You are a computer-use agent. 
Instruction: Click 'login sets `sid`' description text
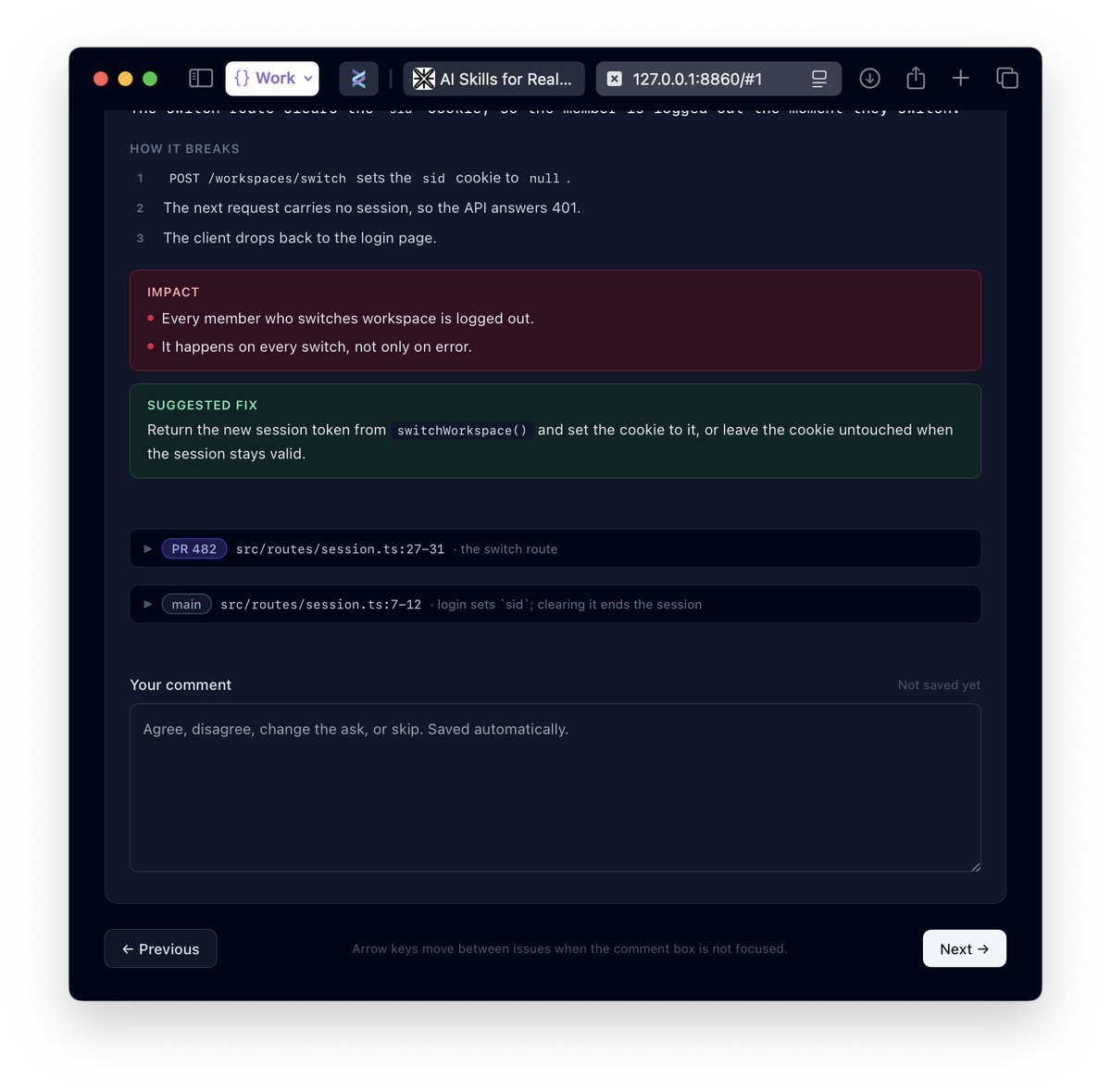click(x=569, y=605)
